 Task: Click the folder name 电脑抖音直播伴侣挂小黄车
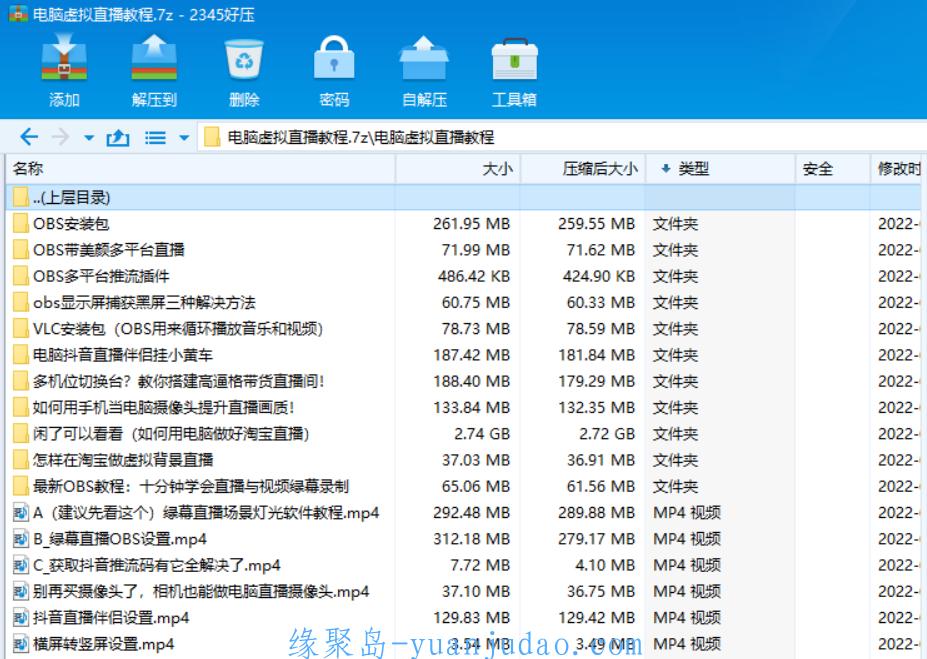122,355
